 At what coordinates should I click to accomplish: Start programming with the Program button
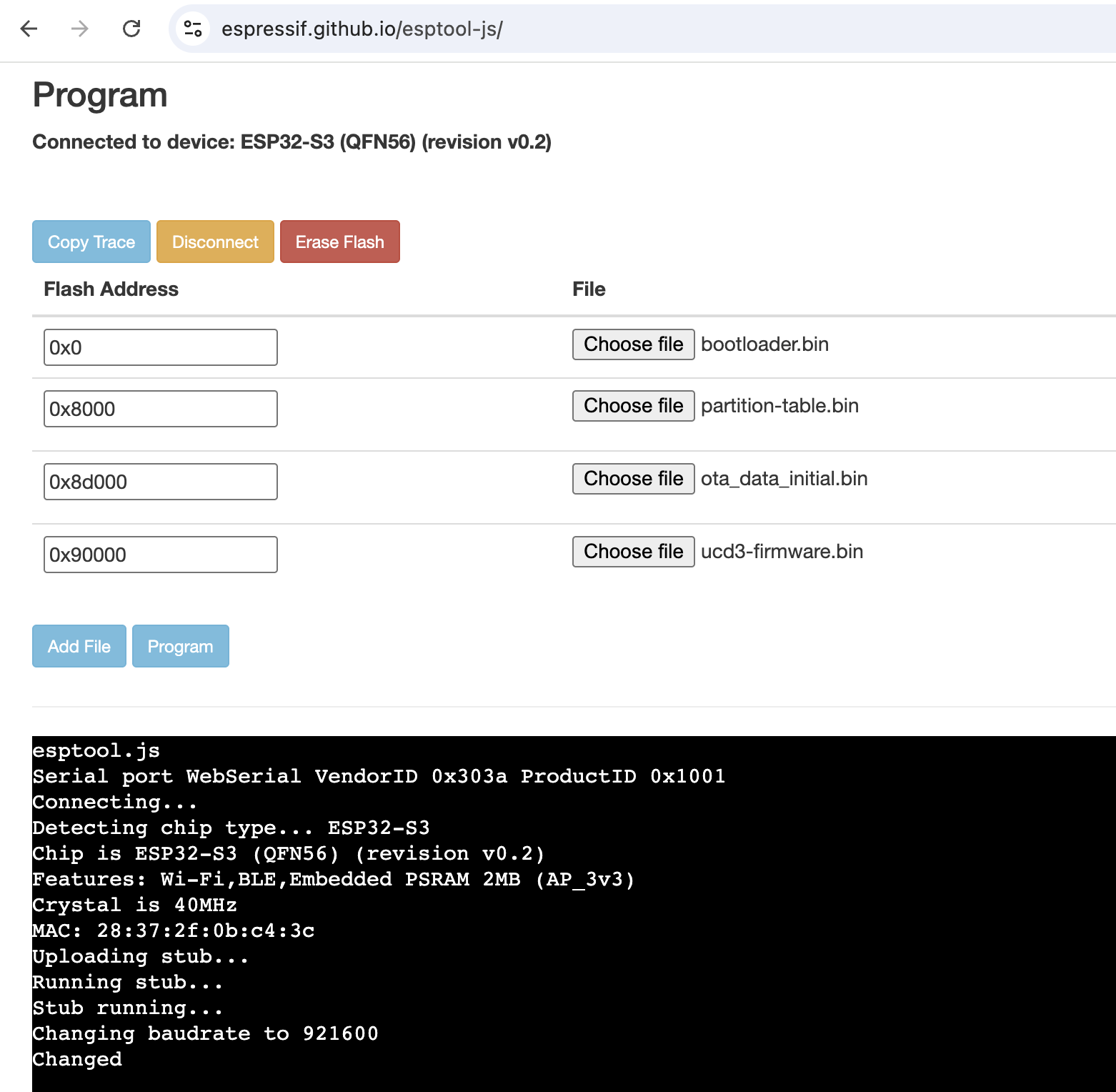tap(180, 646)
